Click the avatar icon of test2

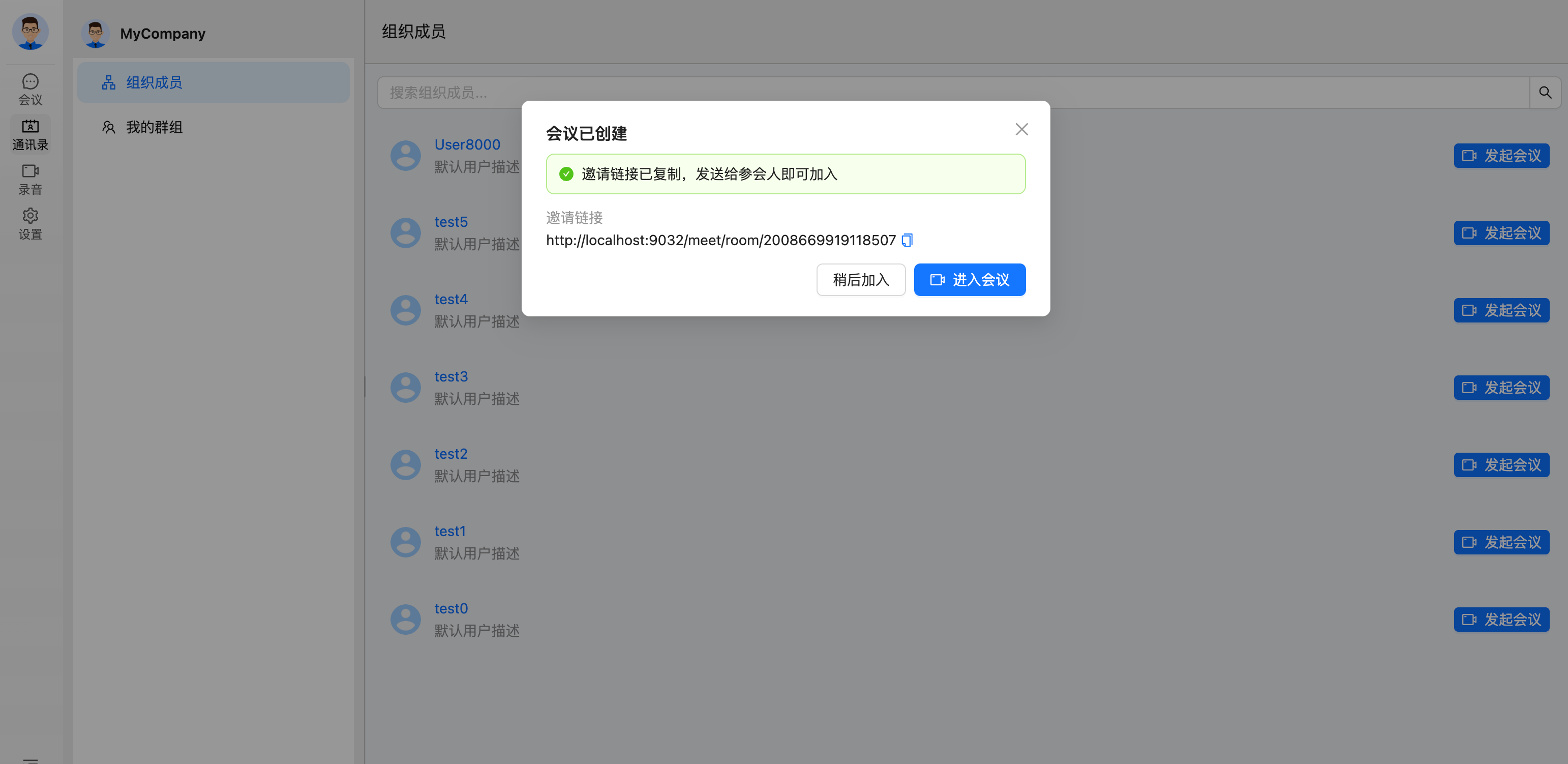pos(405,465)
